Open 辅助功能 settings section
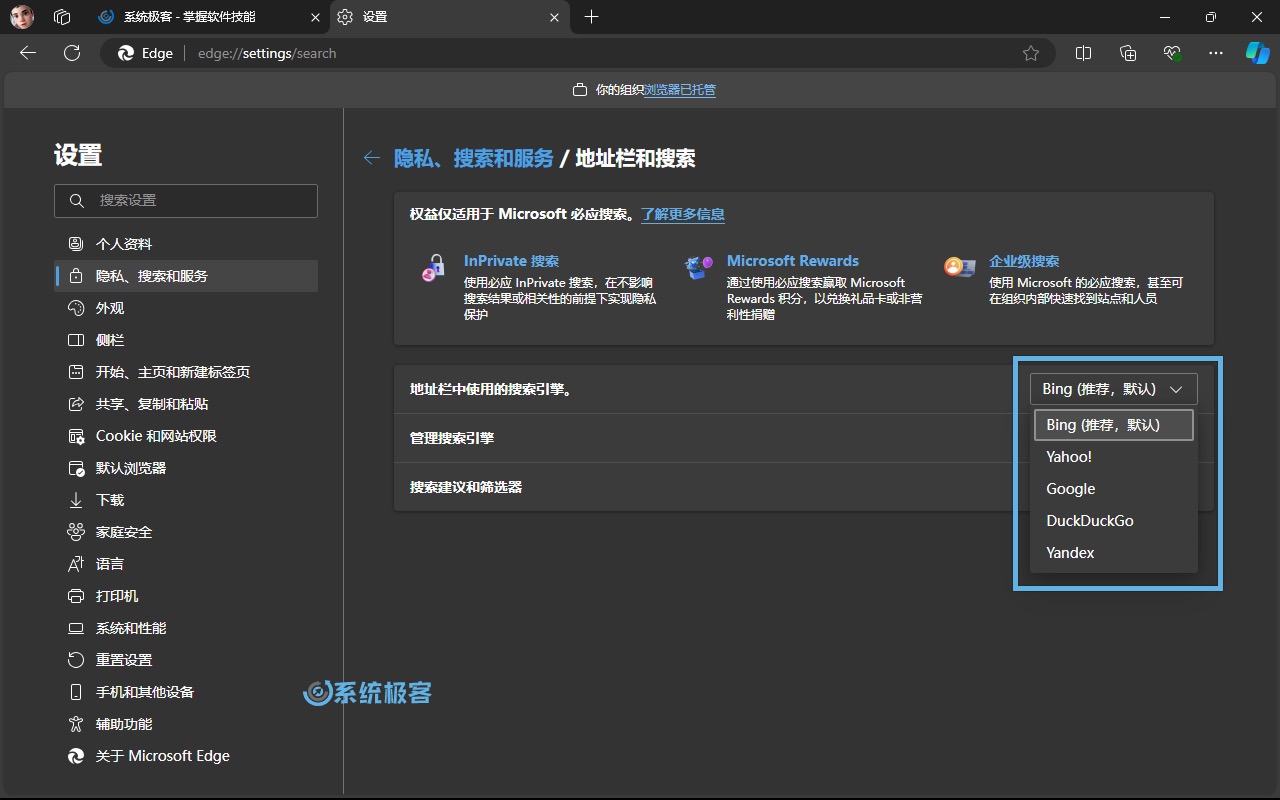Viewport: 1280px width, 800px height. coord(186,724)
